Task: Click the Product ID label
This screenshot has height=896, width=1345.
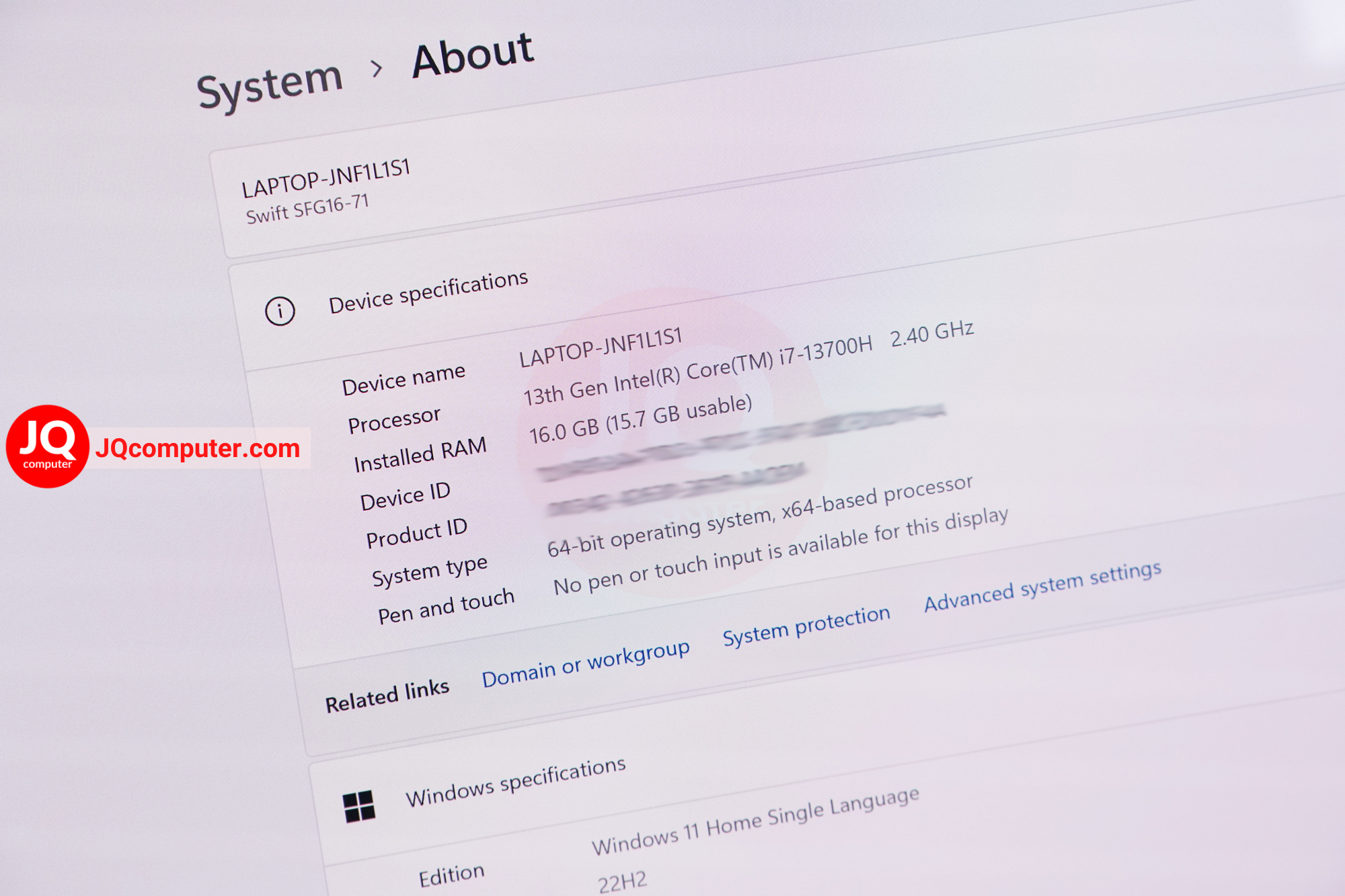Action: [417, 534]
